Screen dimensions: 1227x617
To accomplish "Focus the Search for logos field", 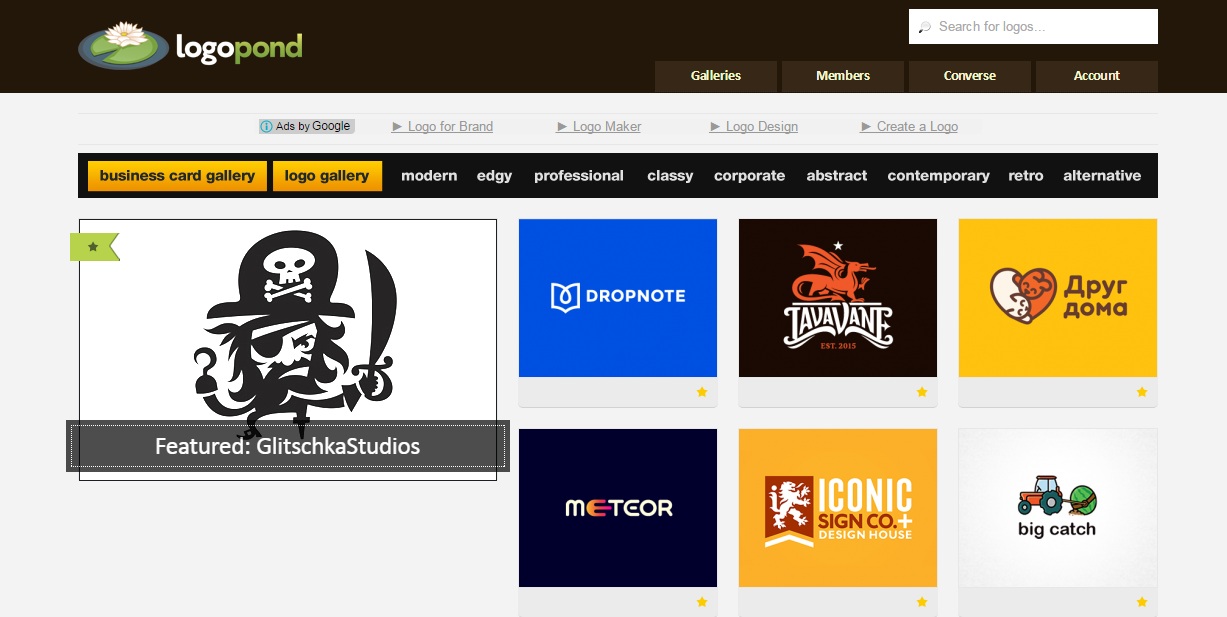I will click(x=1033, y=27).
